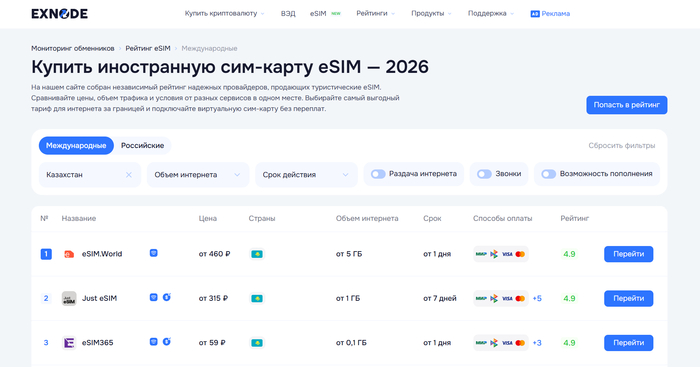Expand the Рейтинги menu
Viewport: 700px width, 367px height.
point(375,14)
